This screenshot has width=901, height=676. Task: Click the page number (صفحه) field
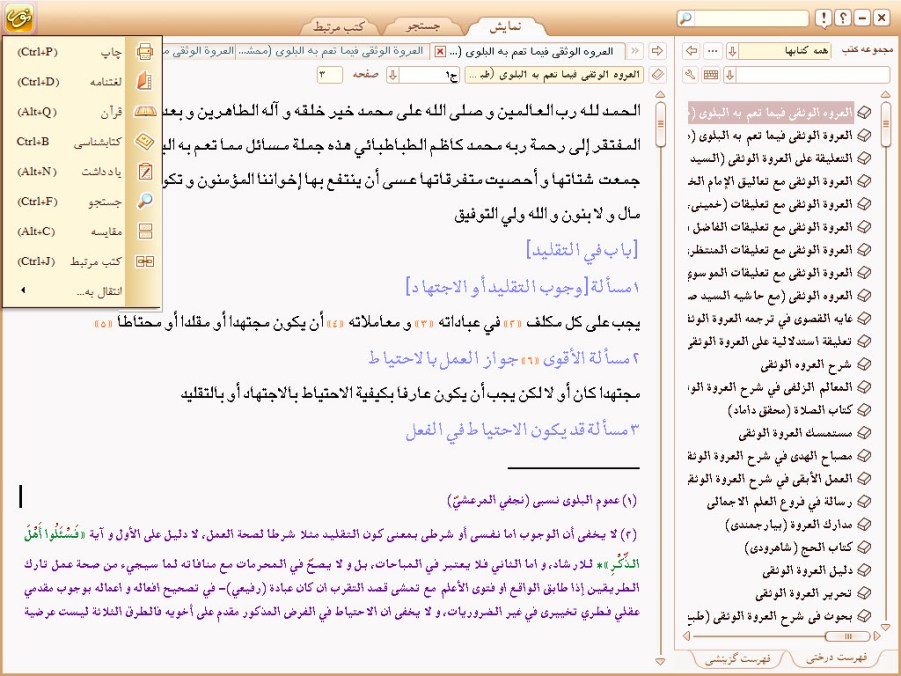point(329,75)
